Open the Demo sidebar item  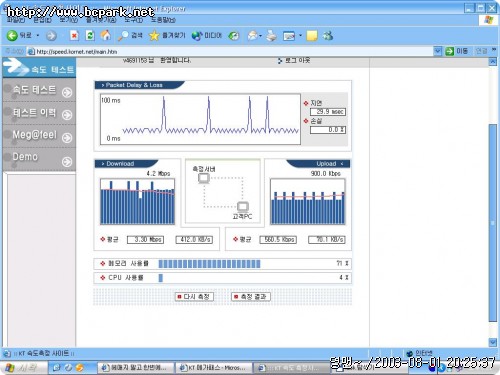39,159
